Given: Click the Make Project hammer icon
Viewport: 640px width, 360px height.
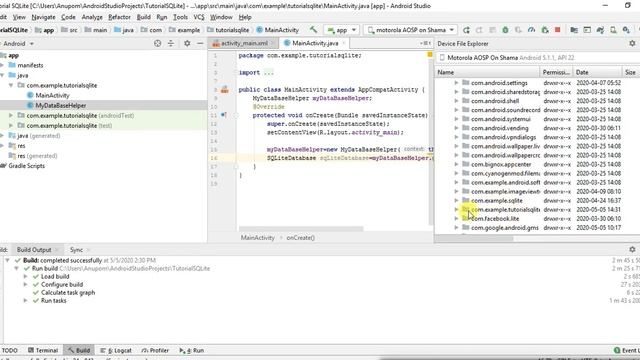Looking at the screenshot, I should point(313,30).
